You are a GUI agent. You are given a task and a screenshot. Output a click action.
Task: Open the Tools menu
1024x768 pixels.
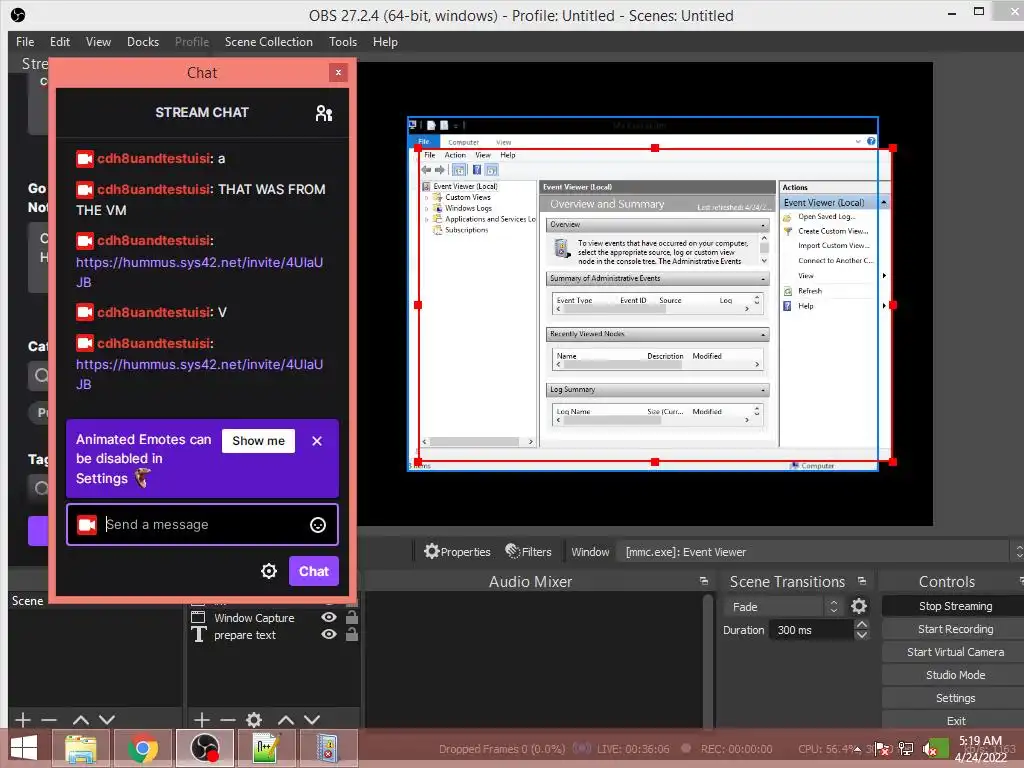coord(343,42)
